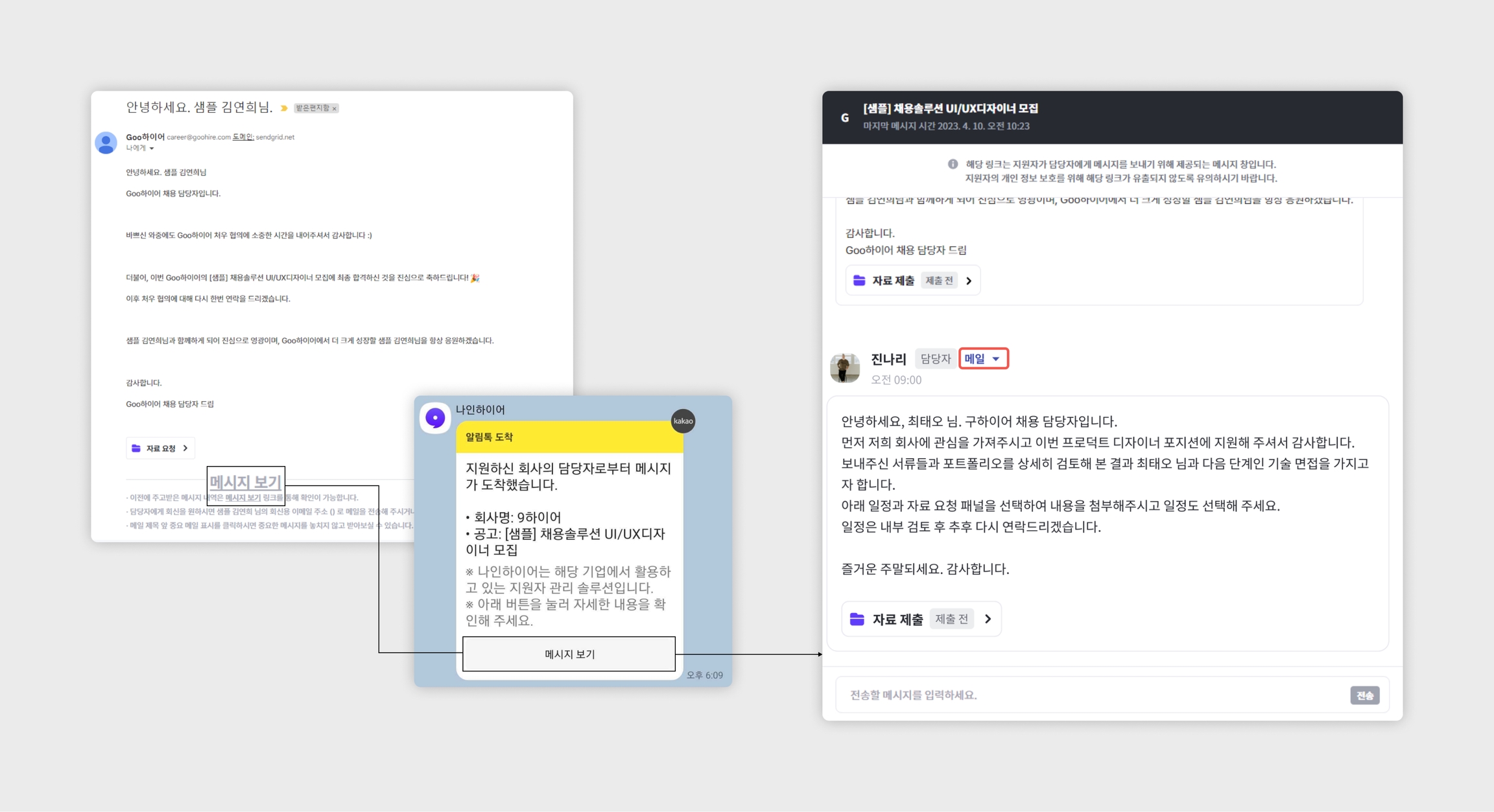This screenshot has height=812, width=1494.
Task: Click the 도메인 underlined link in header
Action: [x=243, y=137]
